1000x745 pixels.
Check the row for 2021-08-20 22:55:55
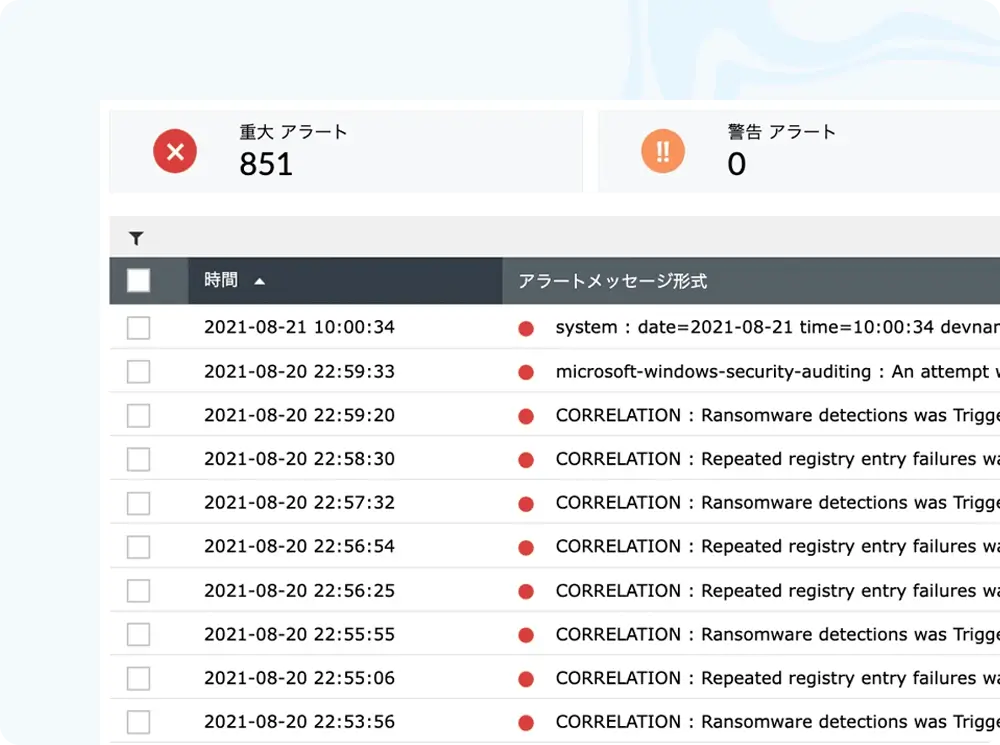coord(138,635)
